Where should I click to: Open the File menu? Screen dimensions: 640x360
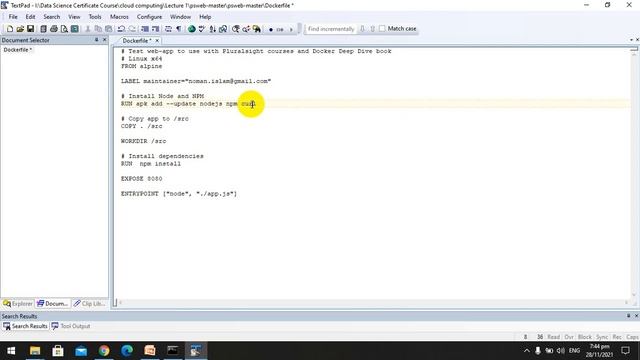(x=13, y=17)
